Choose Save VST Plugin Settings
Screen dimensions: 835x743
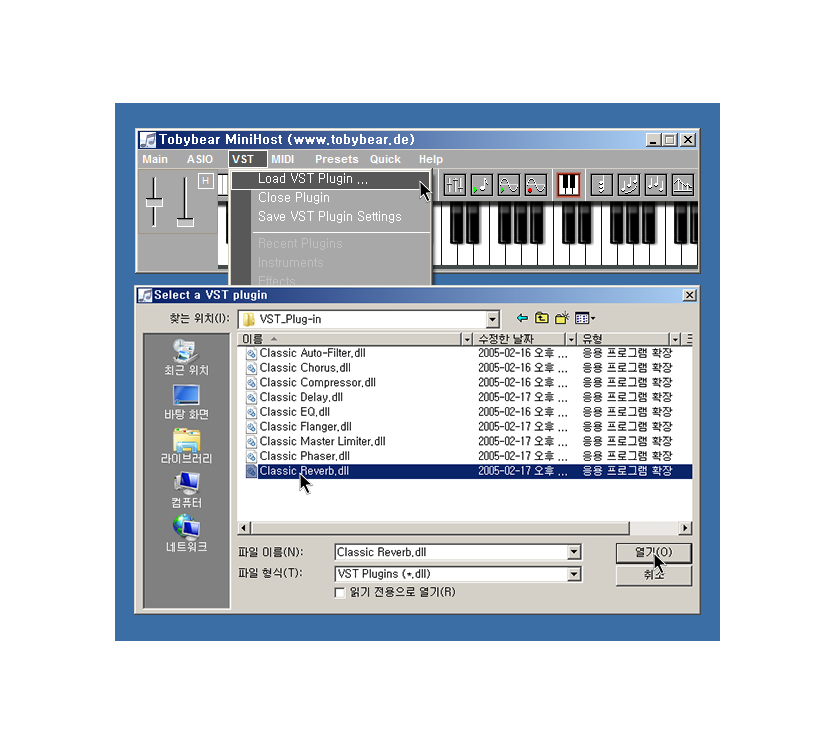click(x=331, y=217)
